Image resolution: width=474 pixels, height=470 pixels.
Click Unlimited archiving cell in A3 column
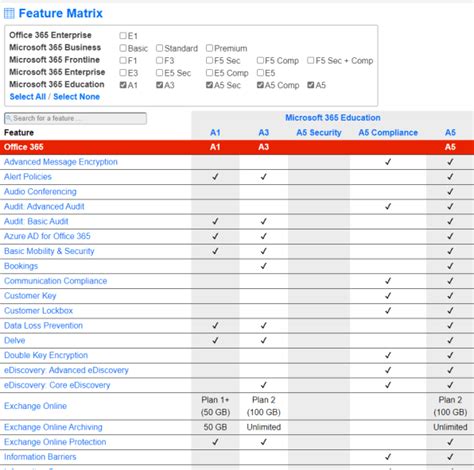pos(264,427)
